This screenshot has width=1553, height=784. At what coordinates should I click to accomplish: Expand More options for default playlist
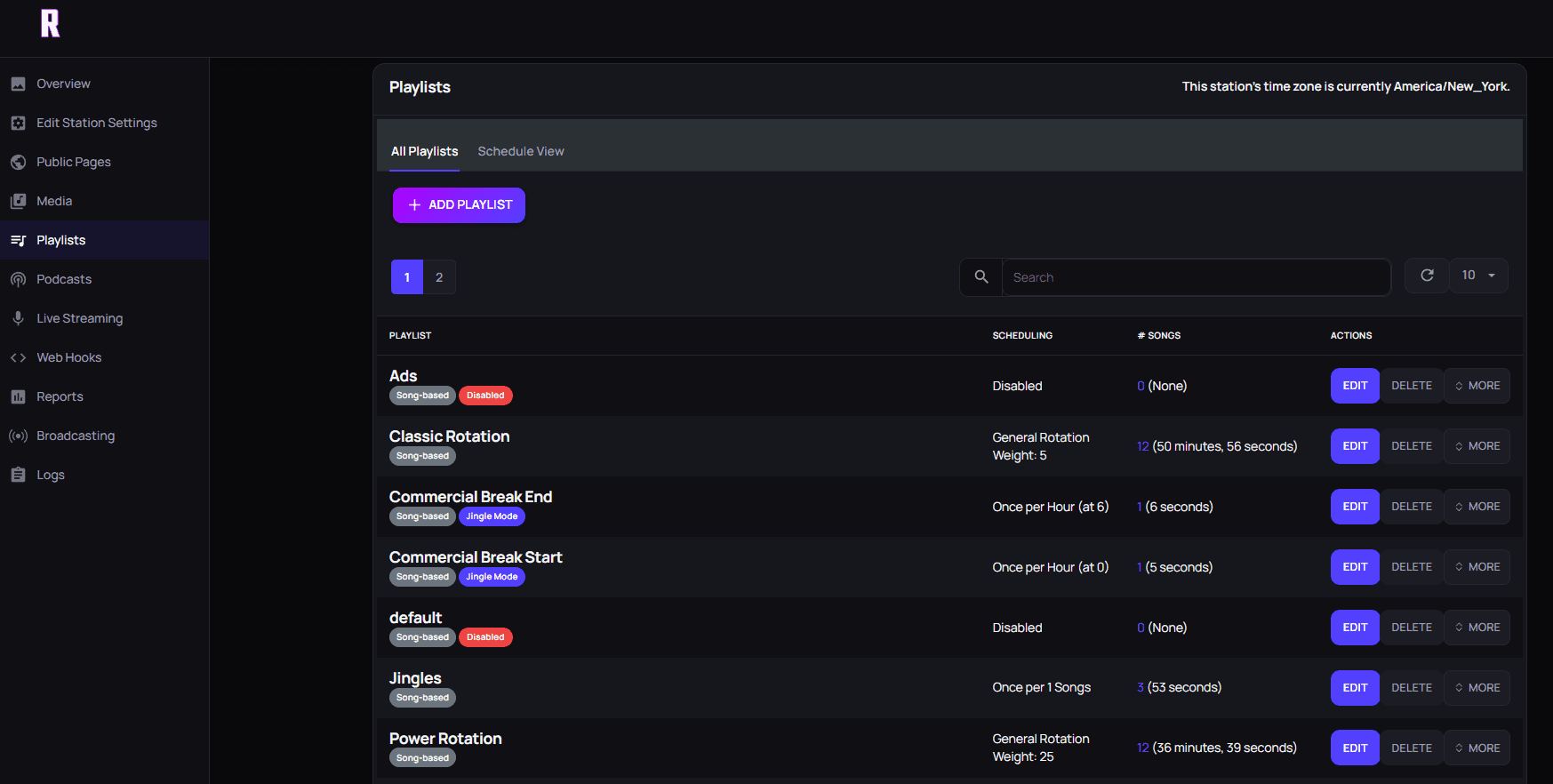point(1477,628)
